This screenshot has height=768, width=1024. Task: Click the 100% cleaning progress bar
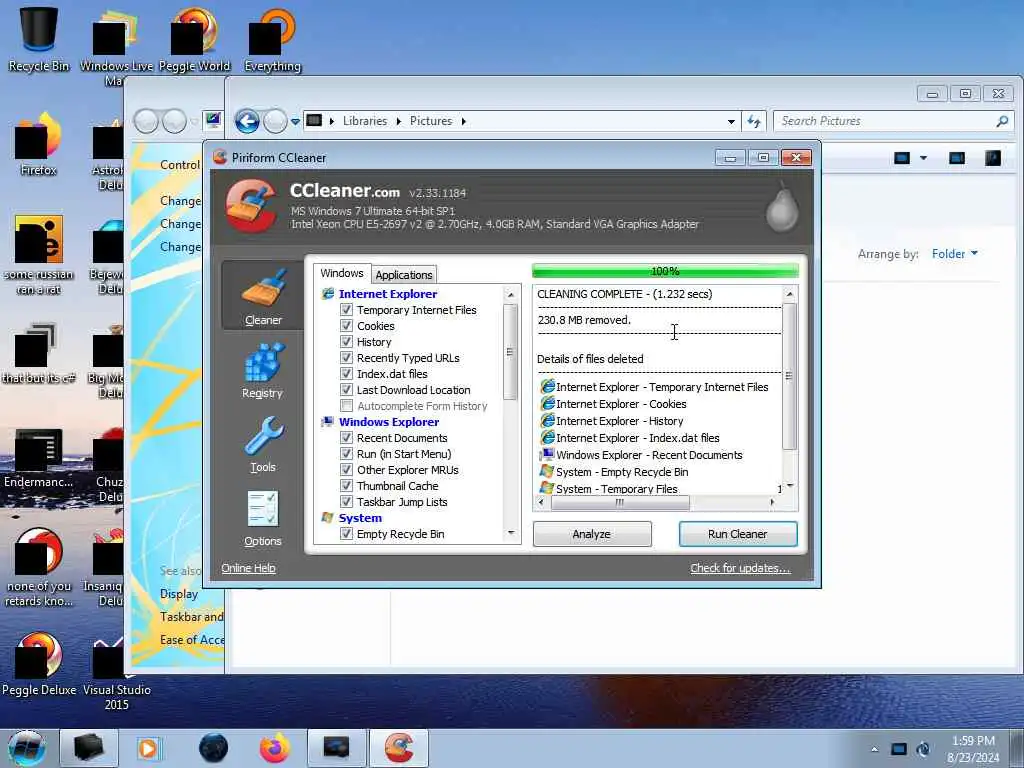[x=665, y=271]
